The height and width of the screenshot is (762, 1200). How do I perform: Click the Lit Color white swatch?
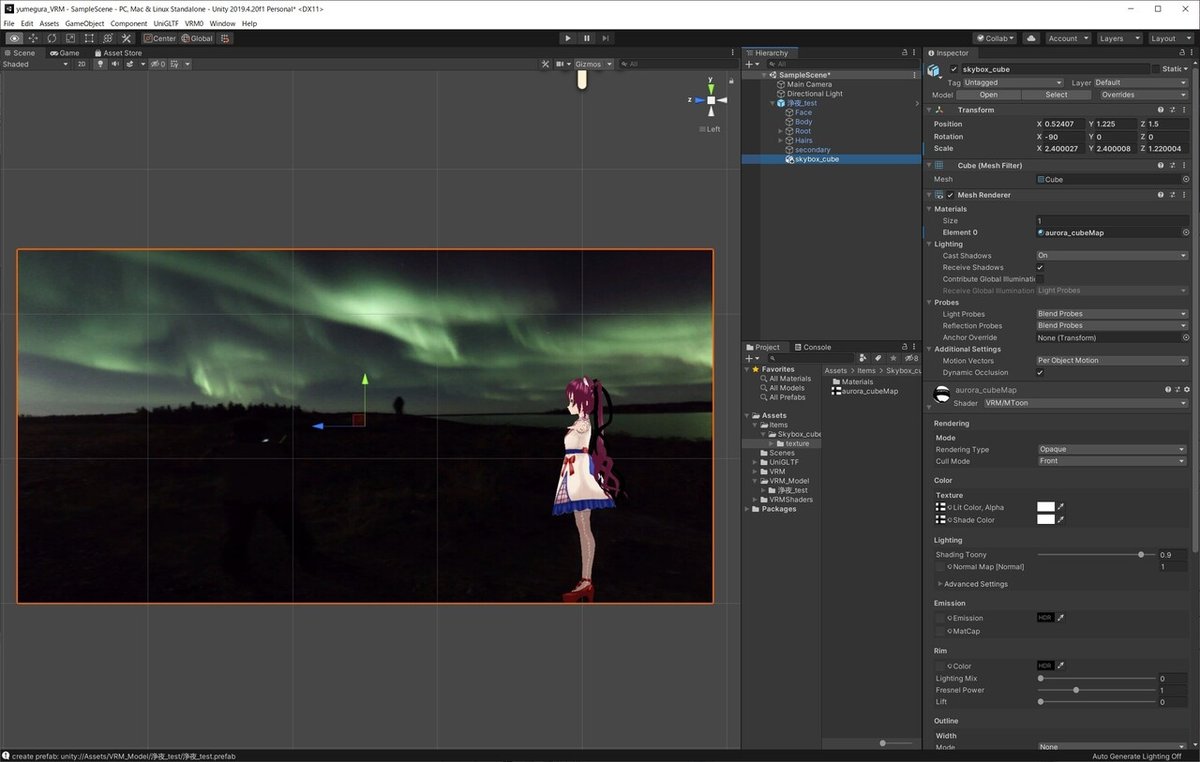tap(1046, 507)
